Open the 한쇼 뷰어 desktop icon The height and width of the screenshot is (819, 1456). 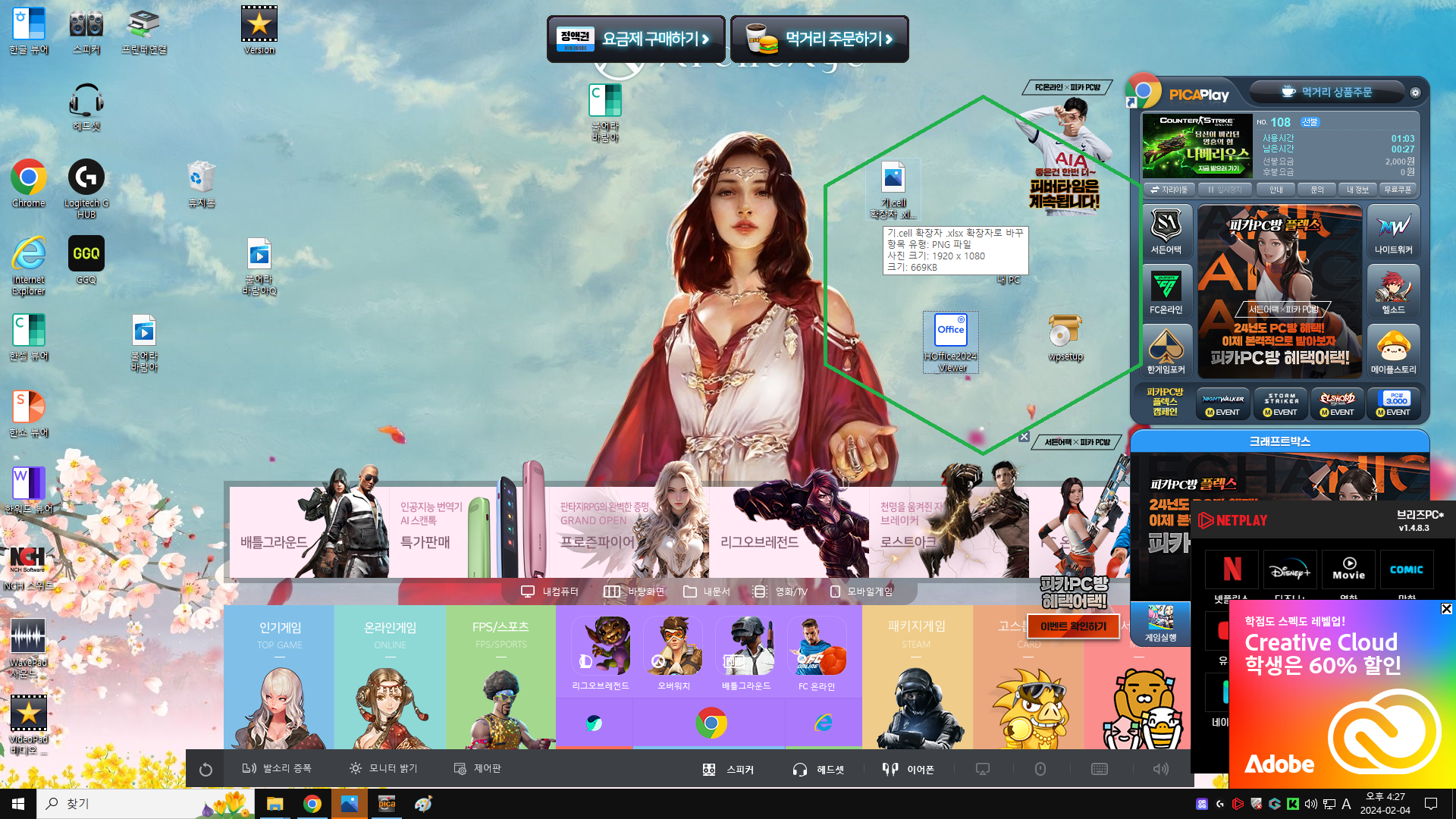point(29,413)
